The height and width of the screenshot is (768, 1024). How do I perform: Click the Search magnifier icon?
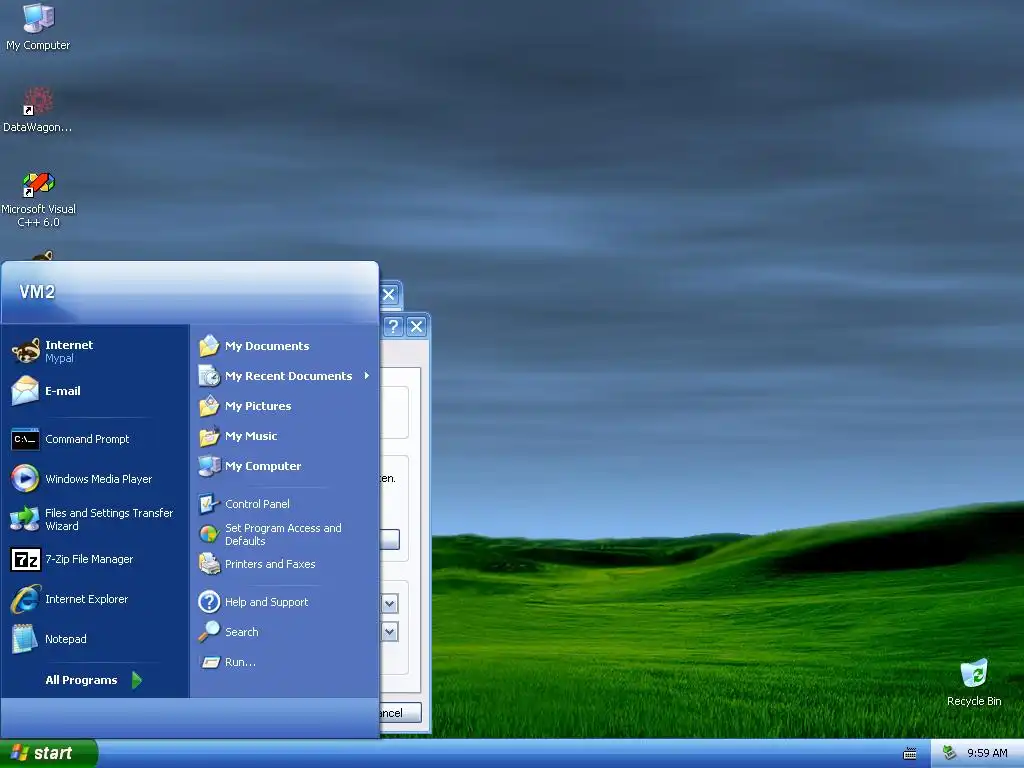click(209, 632)
